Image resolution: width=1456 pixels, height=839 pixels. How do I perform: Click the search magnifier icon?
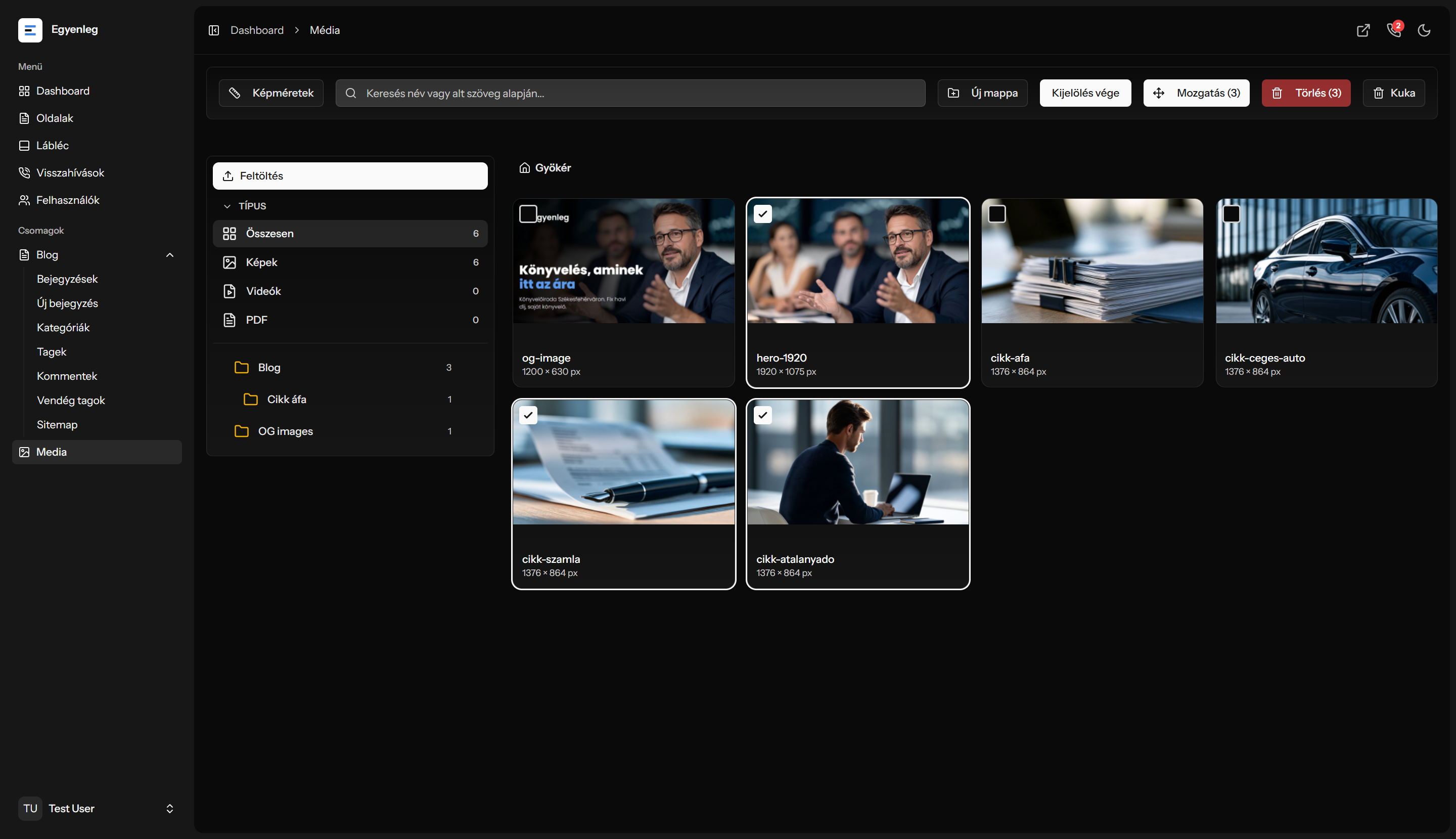coord(350,93)
